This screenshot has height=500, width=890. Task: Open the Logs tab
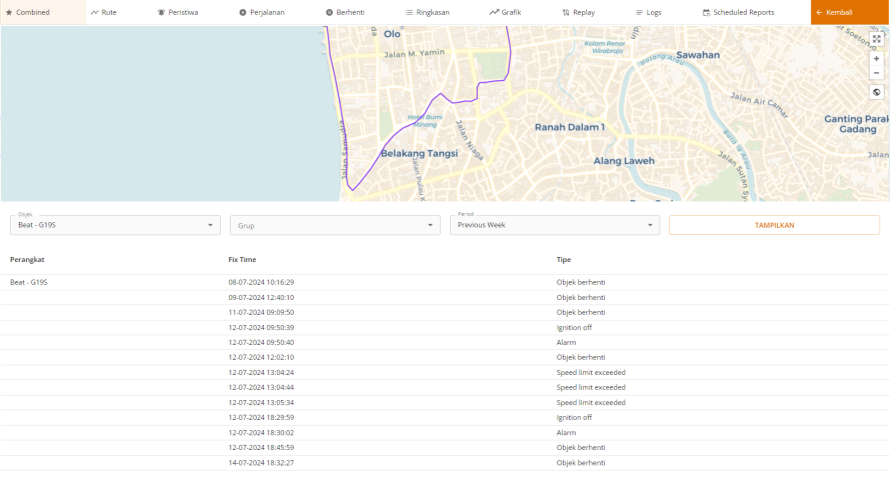tap(648, 12)
